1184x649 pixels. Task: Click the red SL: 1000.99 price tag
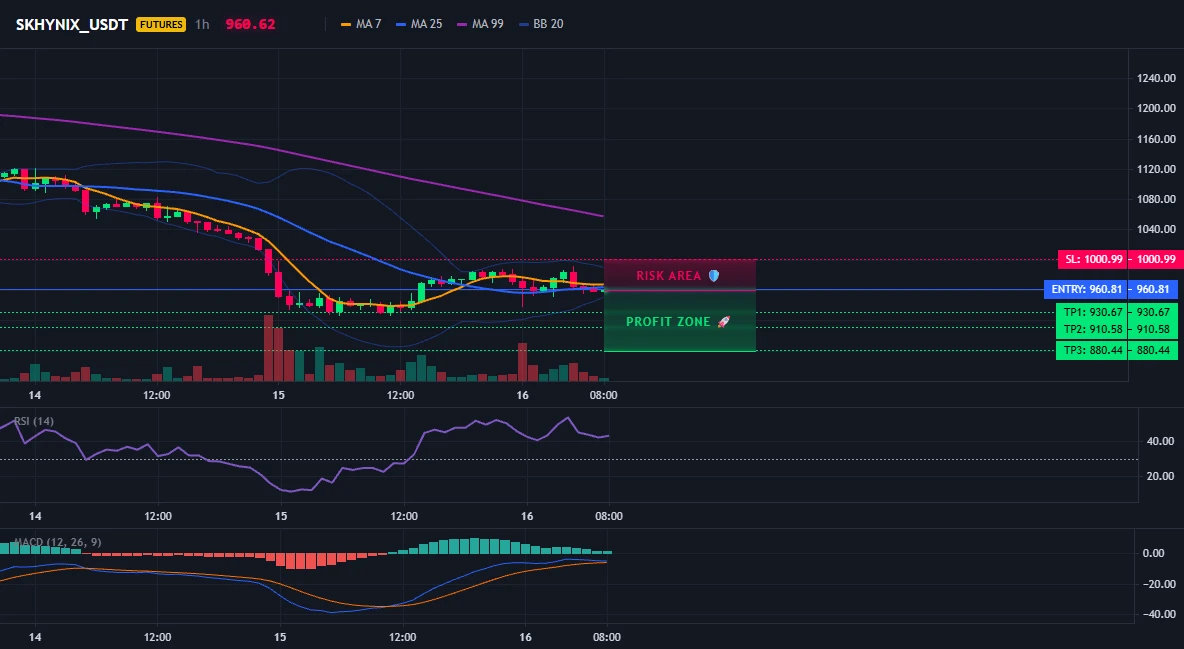click(x=1118, y=259)
